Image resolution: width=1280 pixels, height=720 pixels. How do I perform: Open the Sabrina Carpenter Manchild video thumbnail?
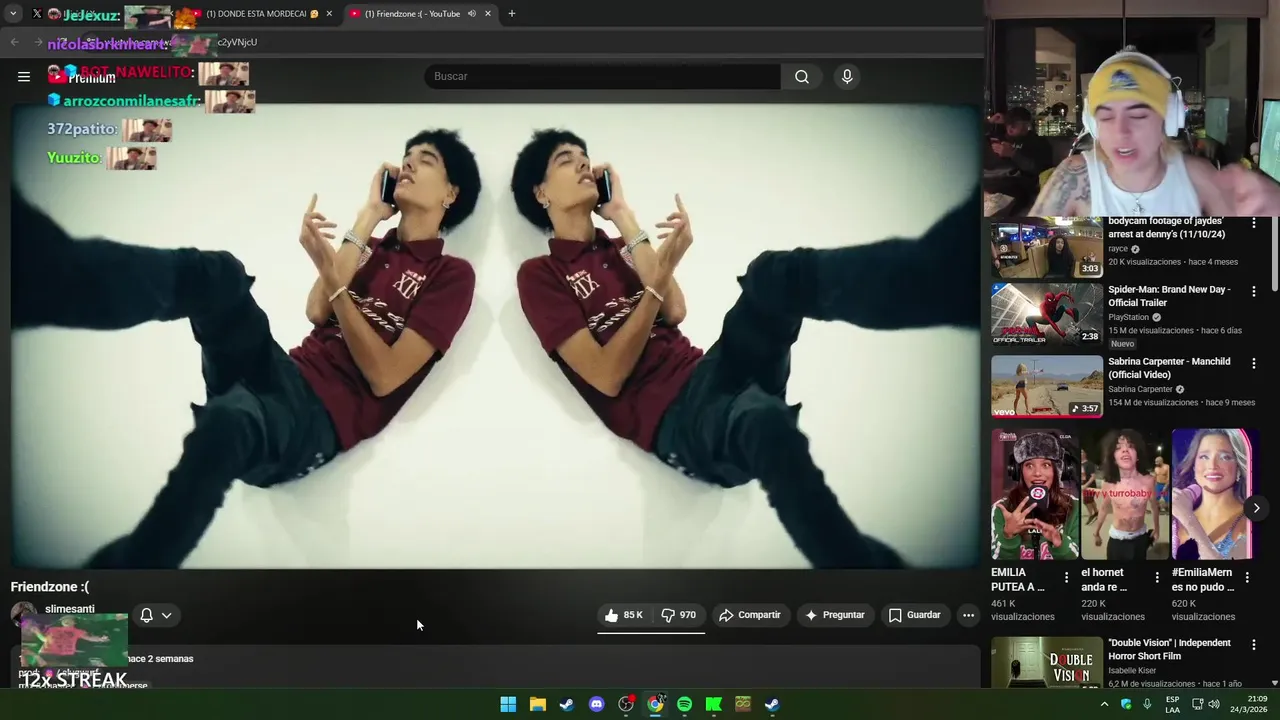[x=1047, y=386]
